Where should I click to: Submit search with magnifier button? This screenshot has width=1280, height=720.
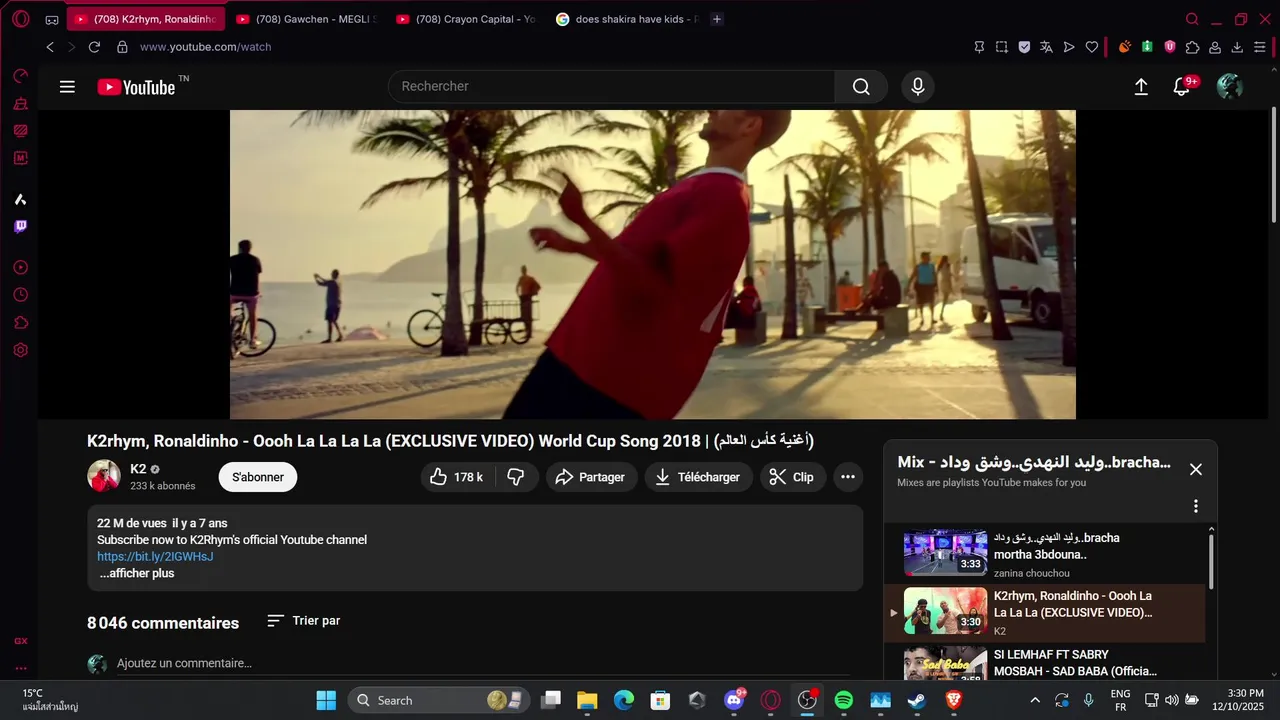pos(861,87)
